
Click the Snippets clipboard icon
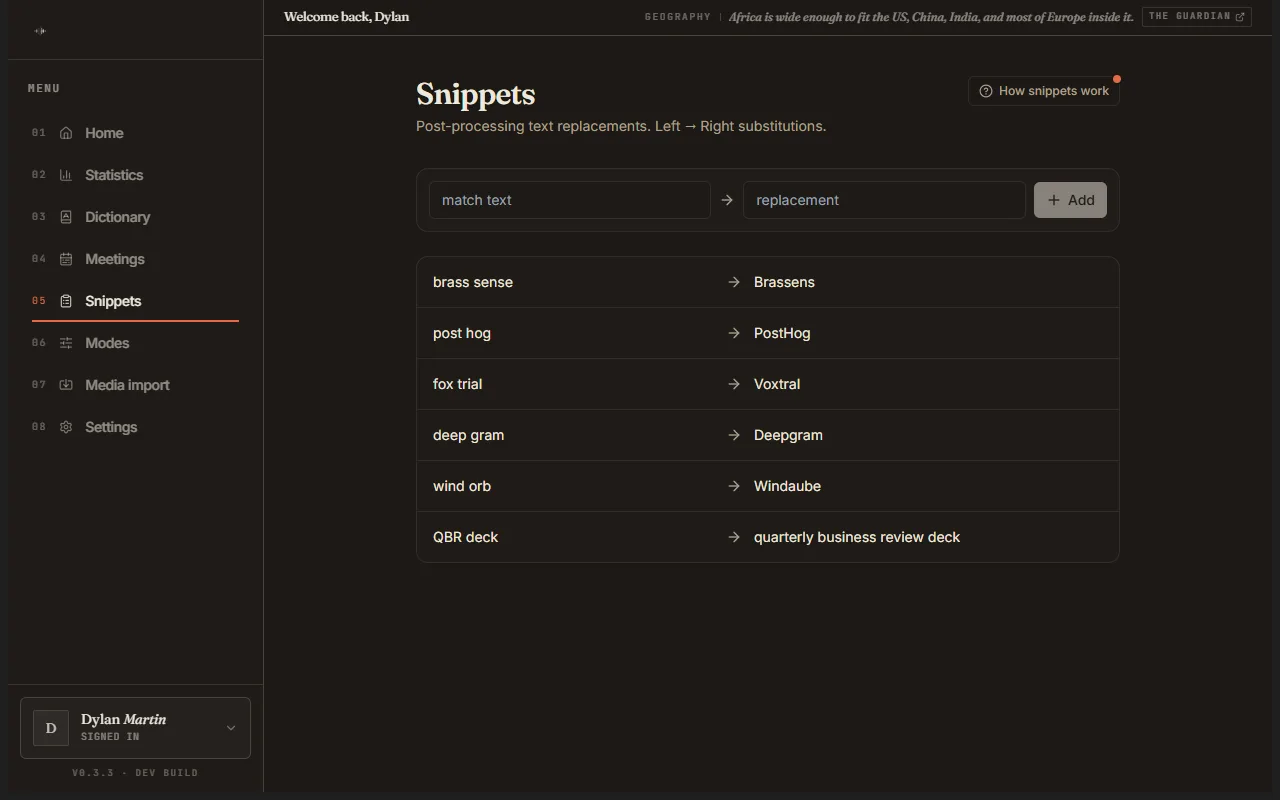point(66,301)
